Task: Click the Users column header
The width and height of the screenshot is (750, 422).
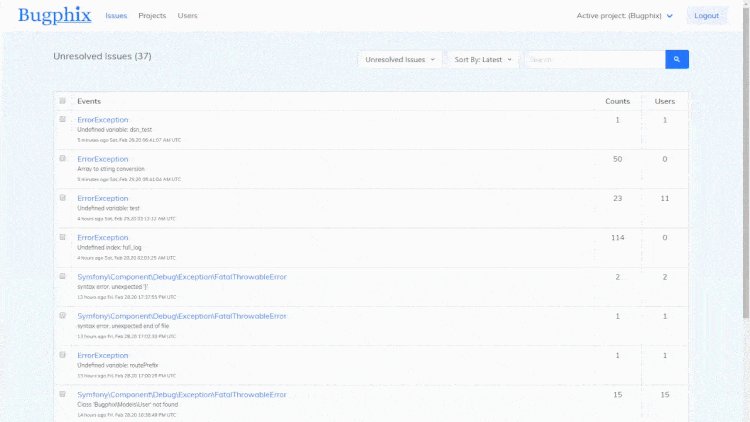Action: pyautogui.click(x=664, y=101)
